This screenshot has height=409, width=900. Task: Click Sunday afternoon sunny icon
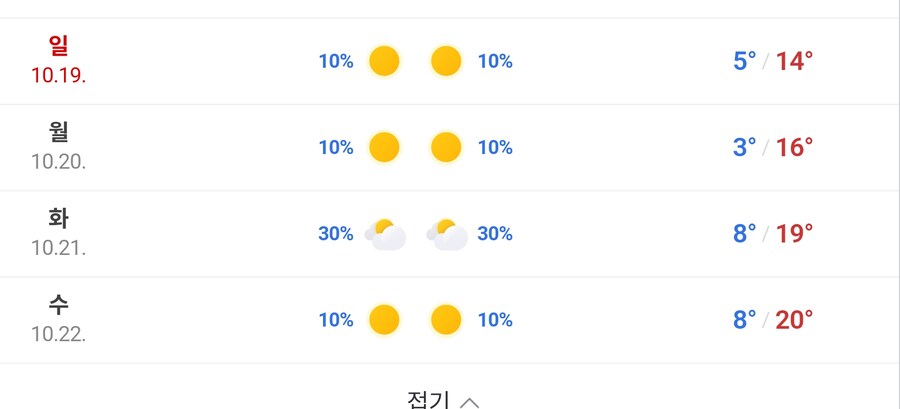(446, 62)
